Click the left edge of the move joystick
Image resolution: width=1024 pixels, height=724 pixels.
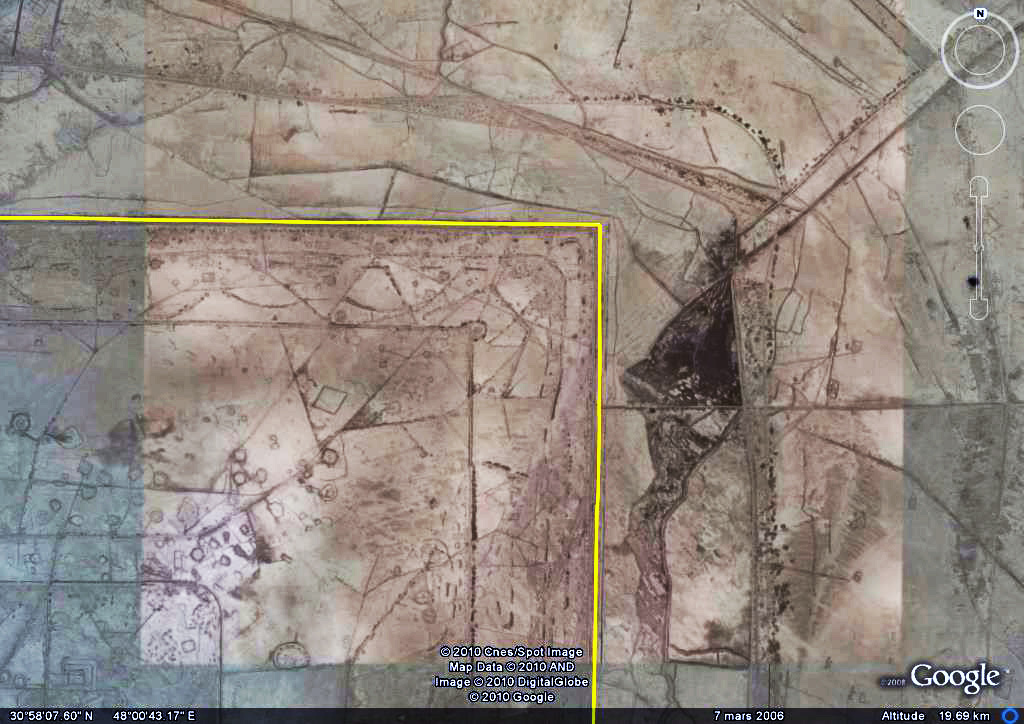[957, 130]
